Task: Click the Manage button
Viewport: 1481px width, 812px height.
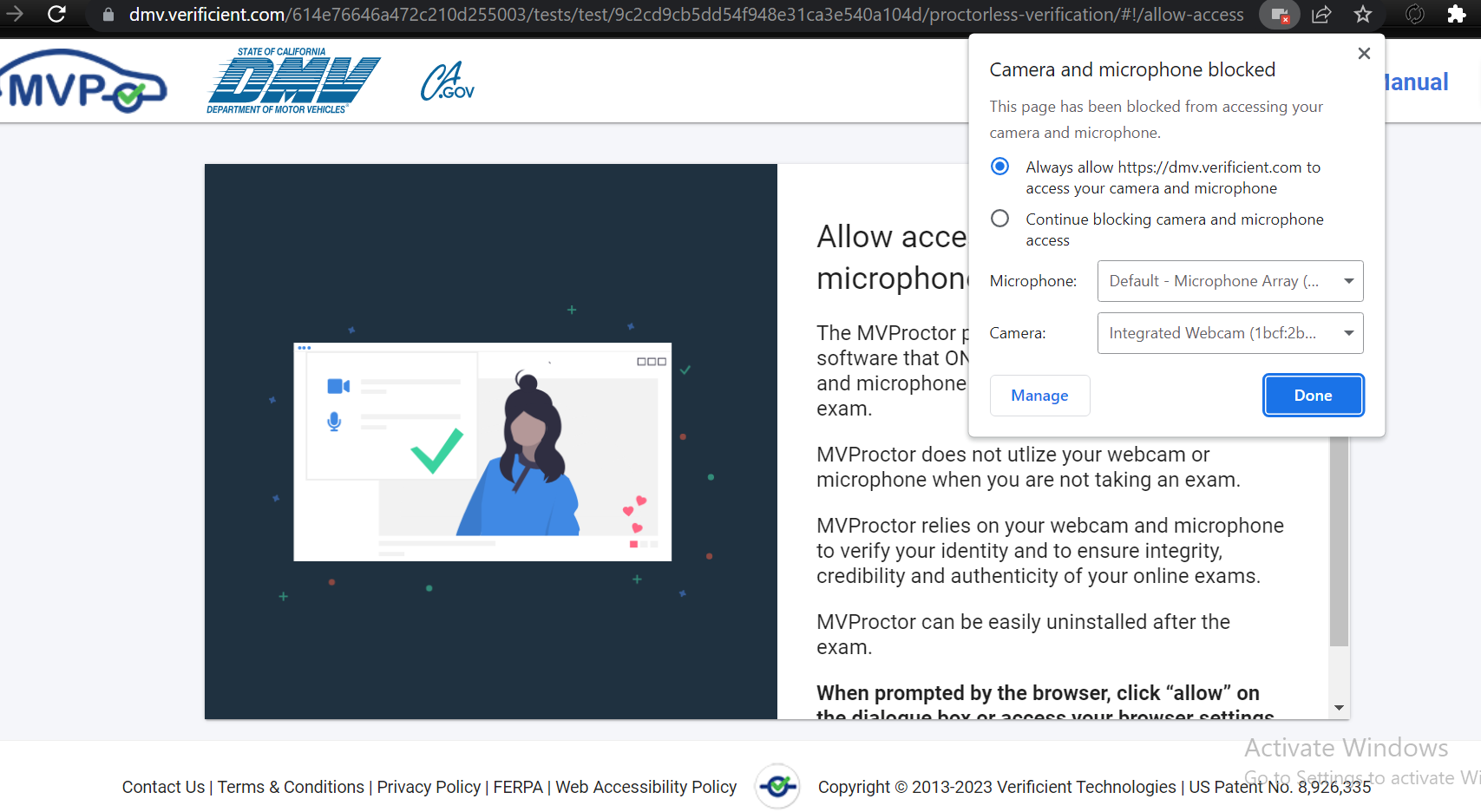Action: (x=1039, y=396)
